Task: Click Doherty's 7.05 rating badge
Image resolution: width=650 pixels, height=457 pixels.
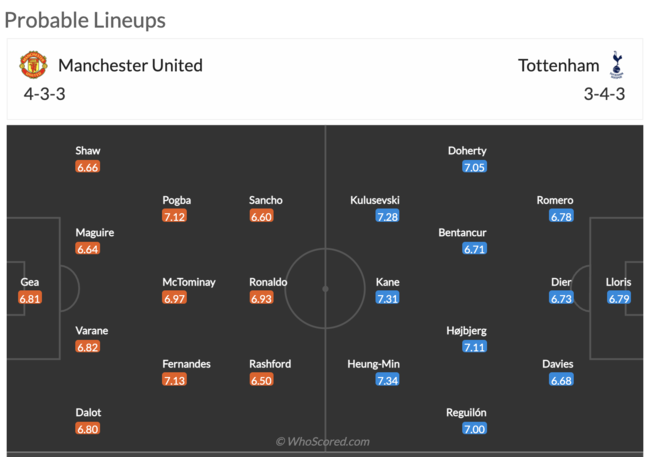Action: [474, 167]
